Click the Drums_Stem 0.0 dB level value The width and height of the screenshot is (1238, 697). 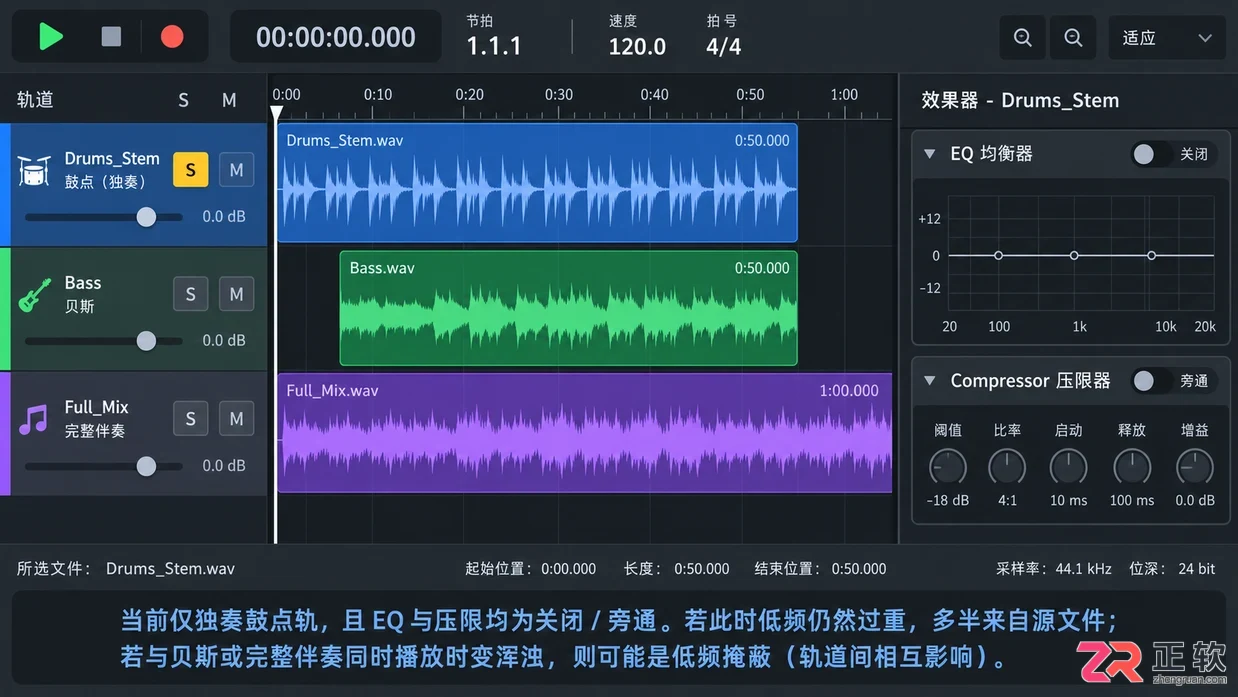click(224, 217)
